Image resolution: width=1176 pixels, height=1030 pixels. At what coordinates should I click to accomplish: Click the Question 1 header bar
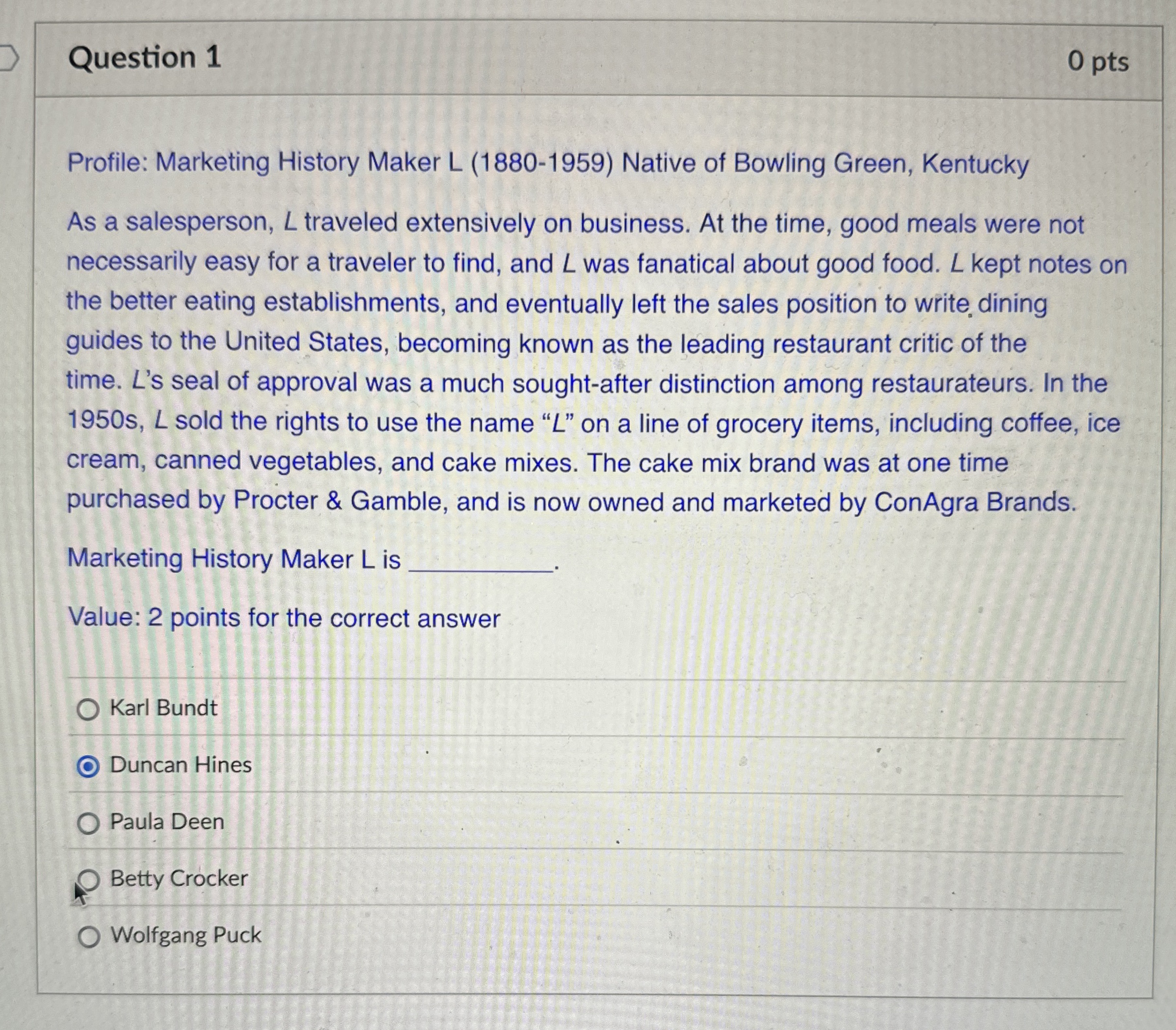[x=575, y=57]
